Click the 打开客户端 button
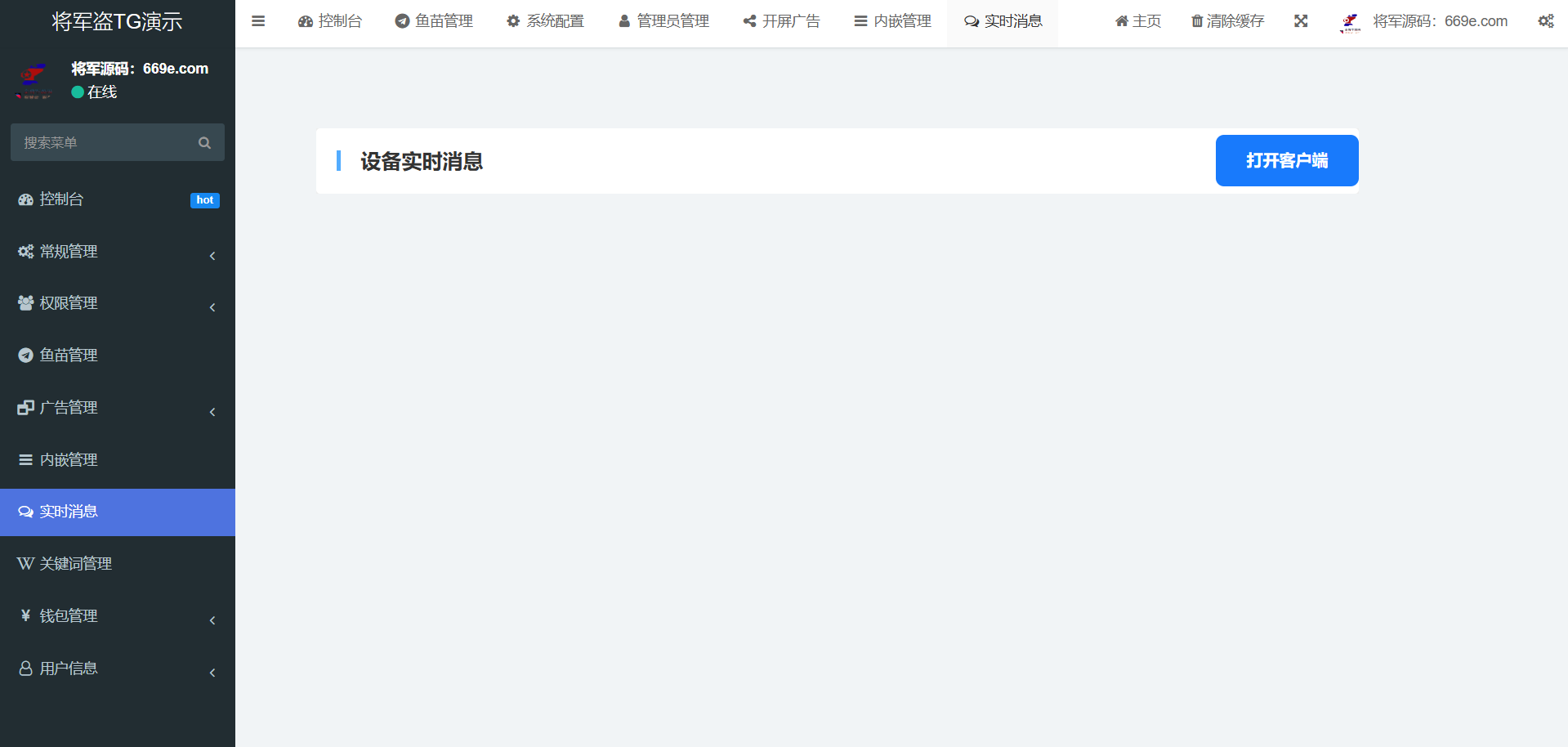 pyautogui.click(x=1287, y=160)
